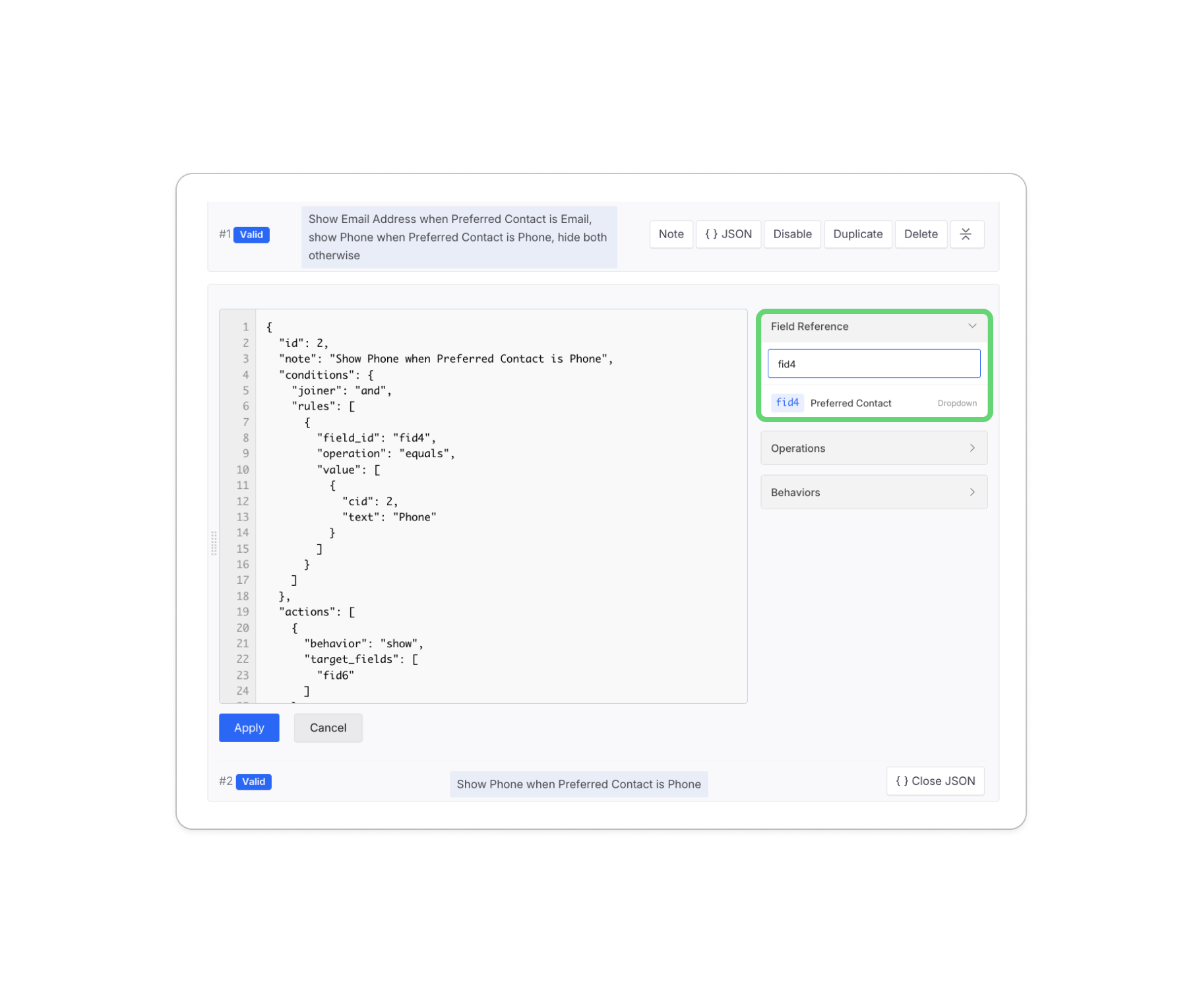Focus the Field Reference search box containing fid4
1203x1008 pixels.
point(873,364)
